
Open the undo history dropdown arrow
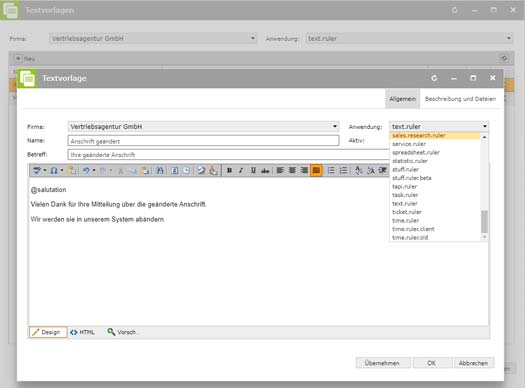94,170
